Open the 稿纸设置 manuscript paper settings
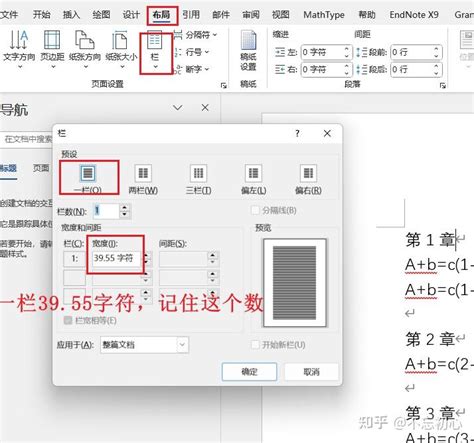 click(248, 50)
